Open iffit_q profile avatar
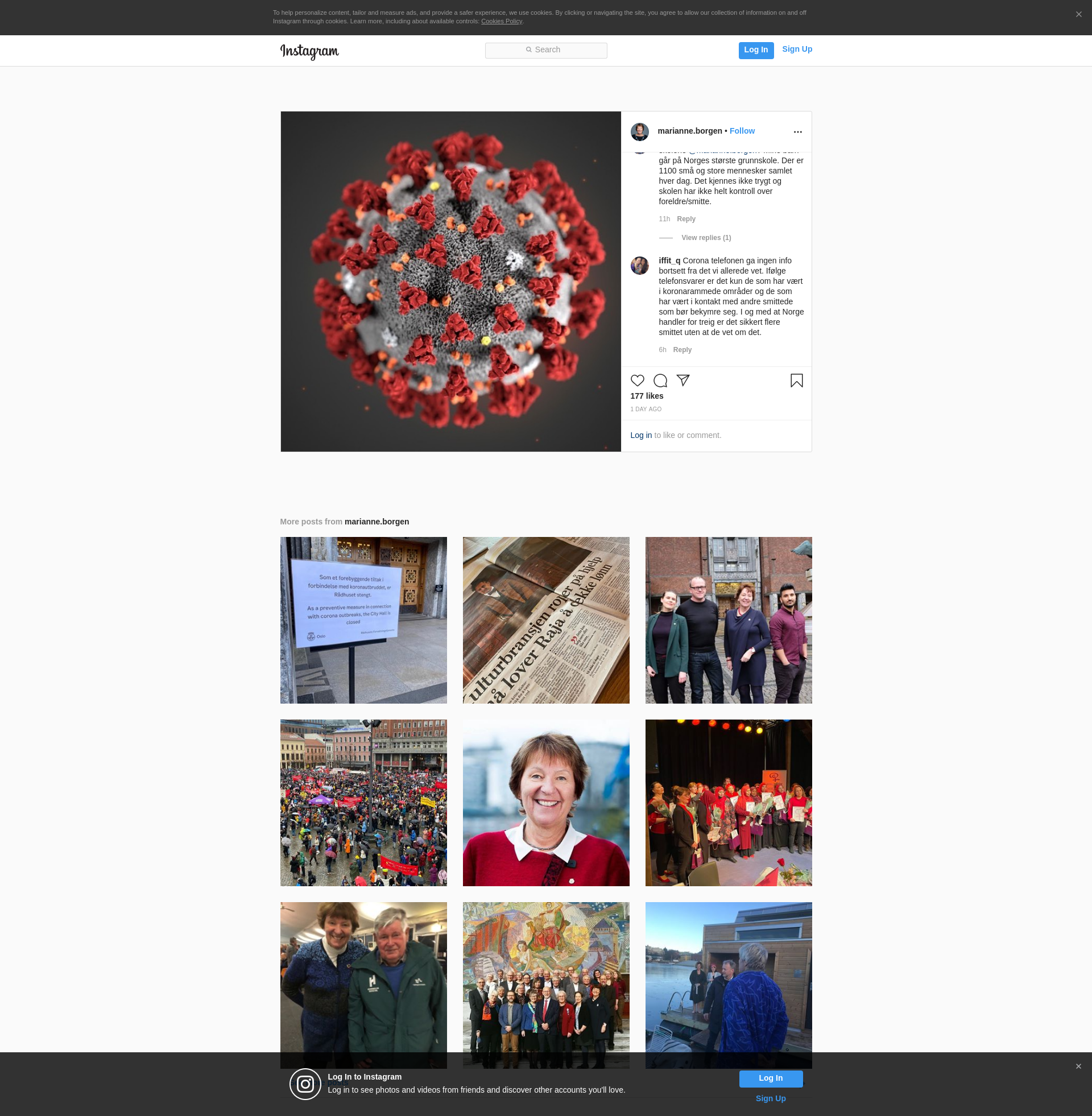 coord(639,266)
